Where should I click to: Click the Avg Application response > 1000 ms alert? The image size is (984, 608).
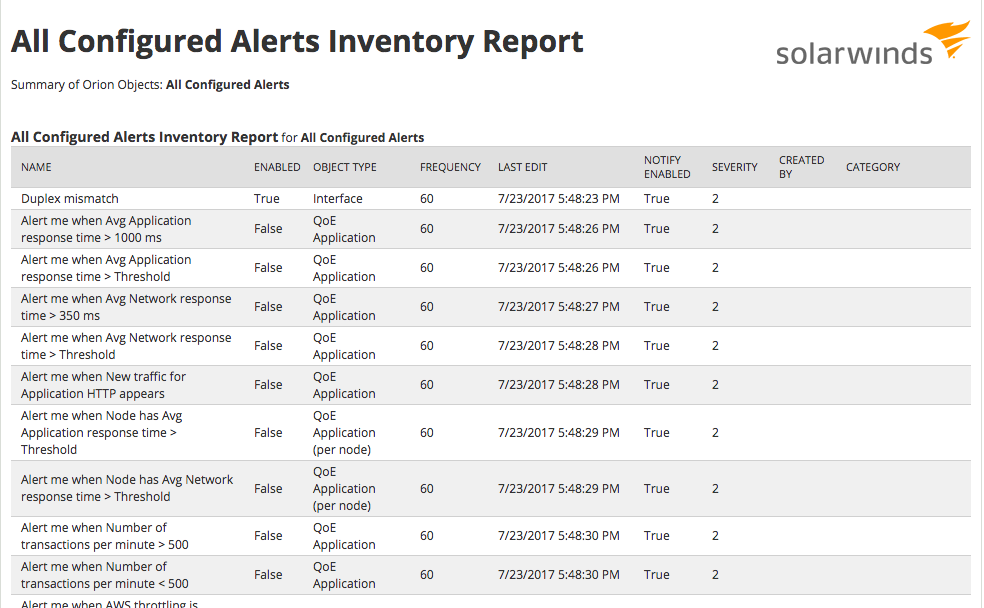click(105, 229)
